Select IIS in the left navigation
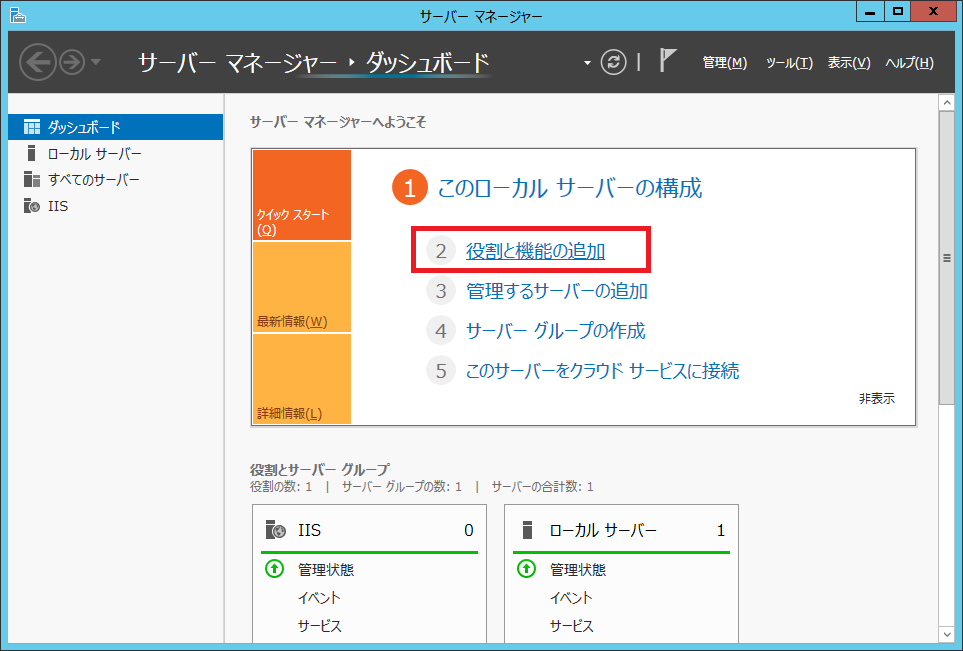Viewport: 963px width, 651px height. 58,206
